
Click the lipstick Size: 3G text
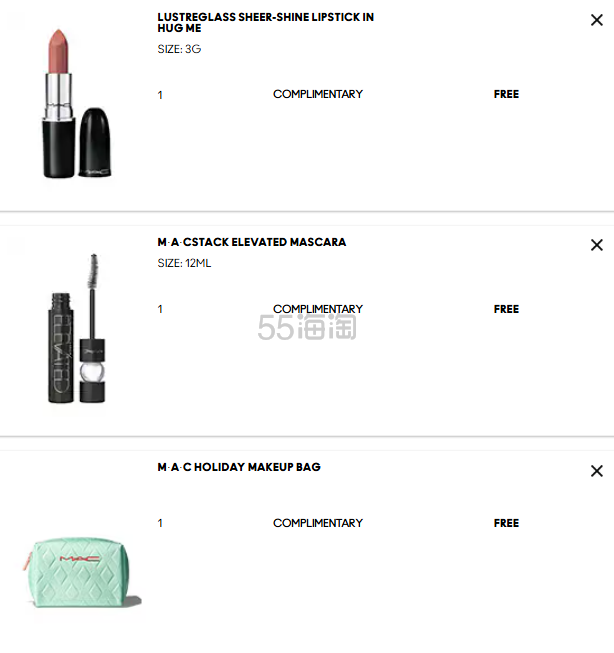pyautogui.click(x=179, y=49)
